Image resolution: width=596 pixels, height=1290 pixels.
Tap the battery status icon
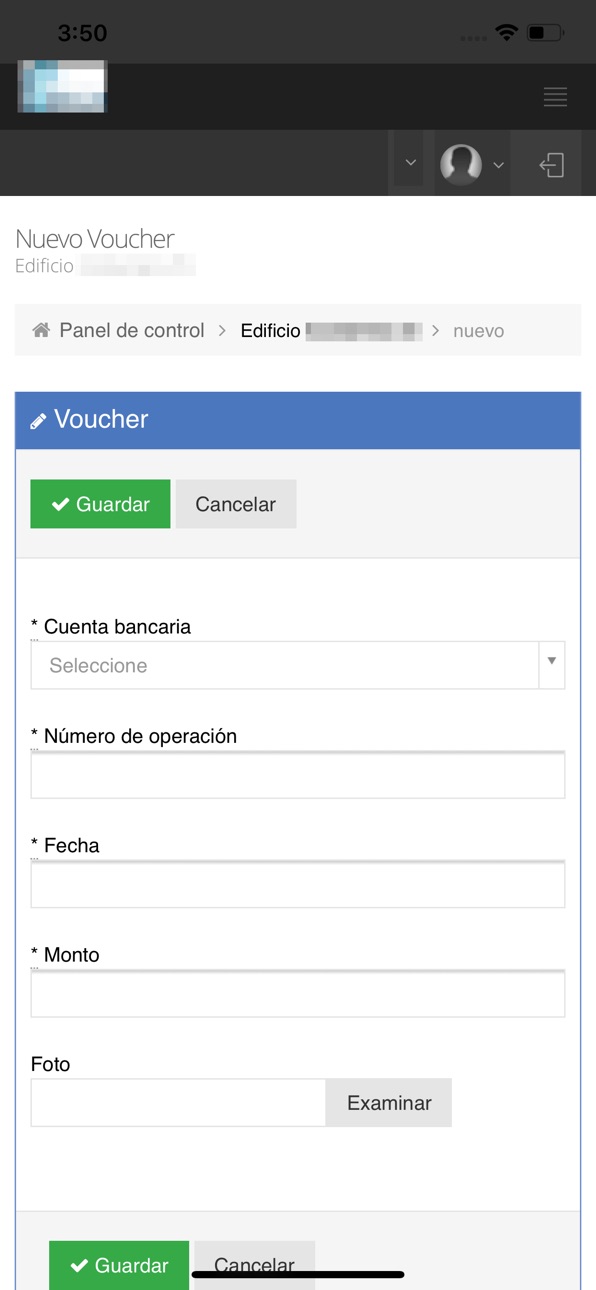click(x=545, y=33)
